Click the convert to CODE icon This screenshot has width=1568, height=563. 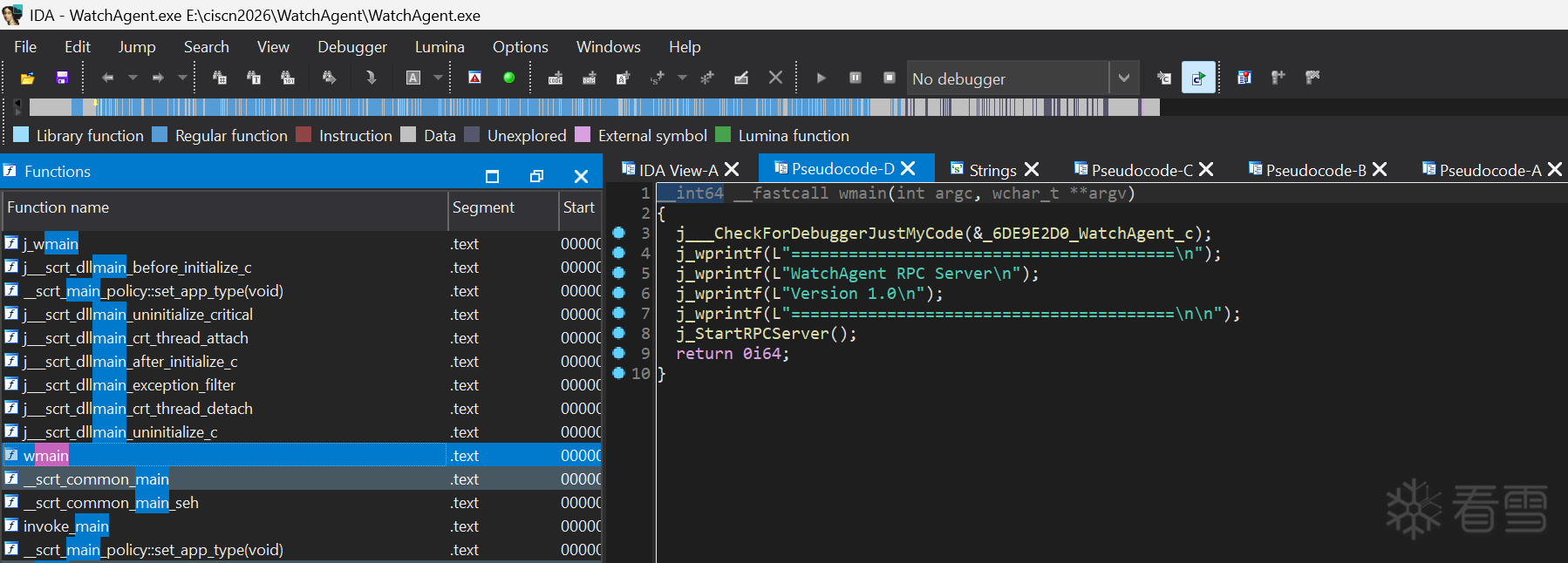click(556, 78)
